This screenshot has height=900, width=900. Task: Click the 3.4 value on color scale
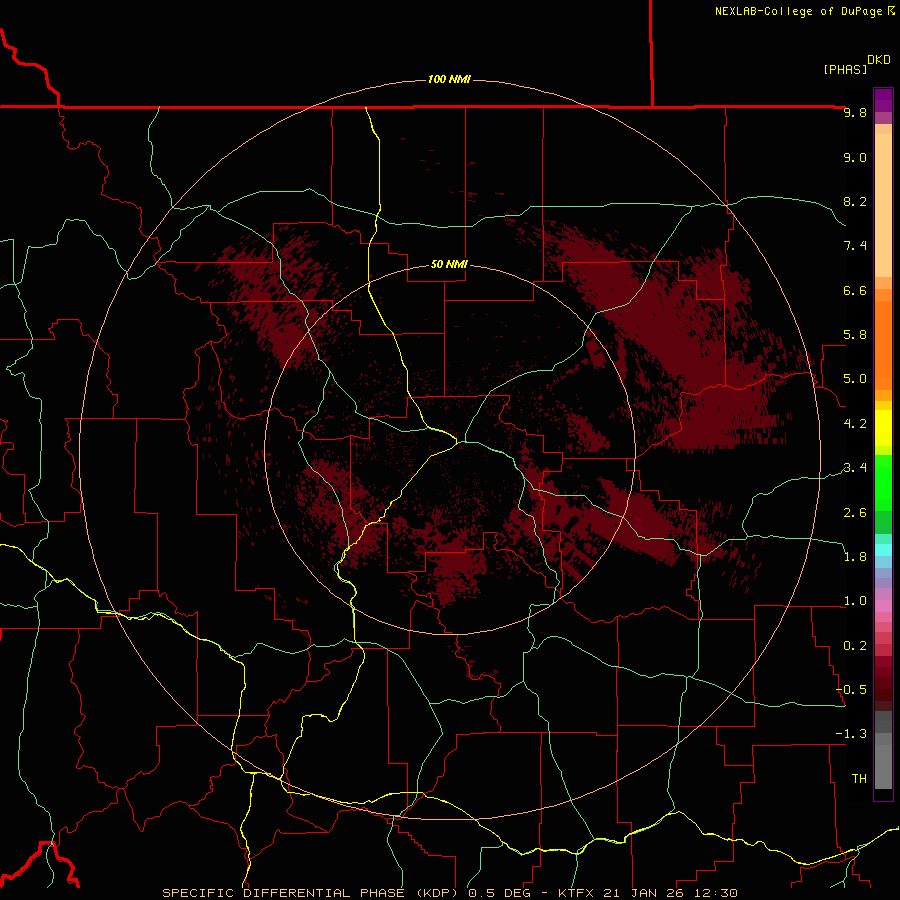coord(855,468)
